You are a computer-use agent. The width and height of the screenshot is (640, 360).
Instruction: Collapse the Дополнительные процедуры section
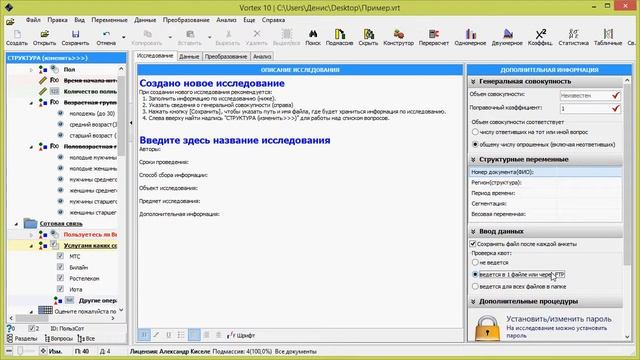click(x=473, y=302)
